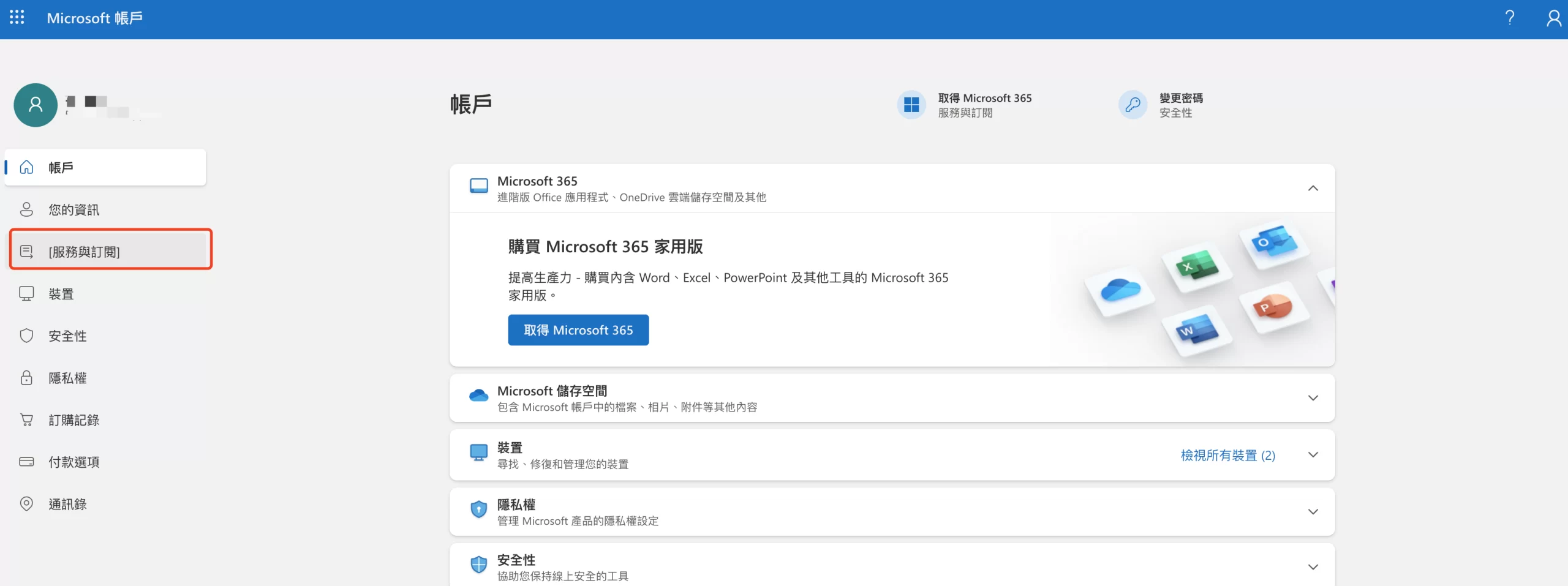Screen dimensions: 1568x586
Task: Click the teal user avatar picture
Action: tap(36, 105)
